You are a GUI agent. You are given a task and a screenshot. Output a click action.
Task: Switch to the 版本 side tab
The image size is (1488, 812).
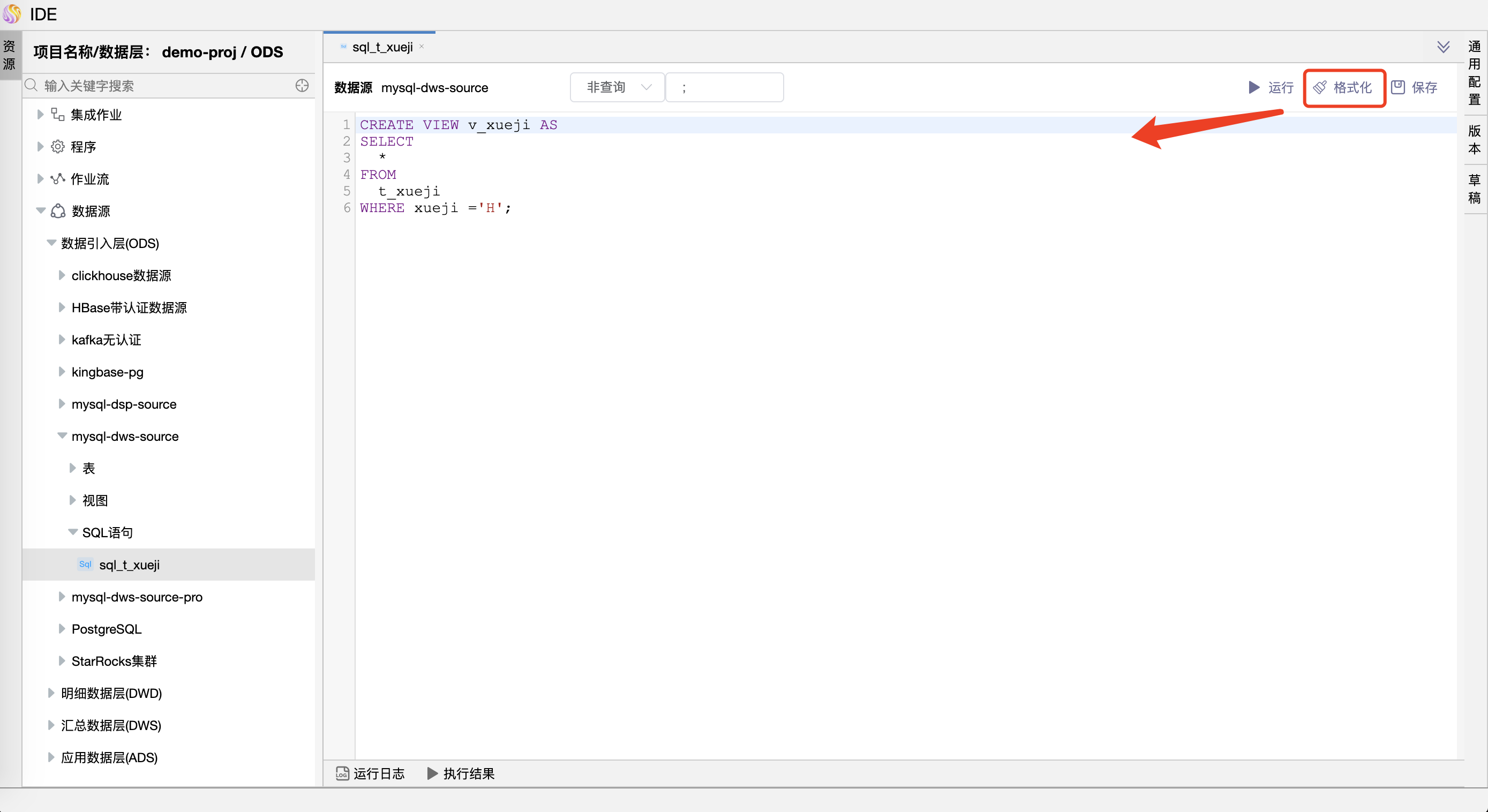tap(1474, 139)
